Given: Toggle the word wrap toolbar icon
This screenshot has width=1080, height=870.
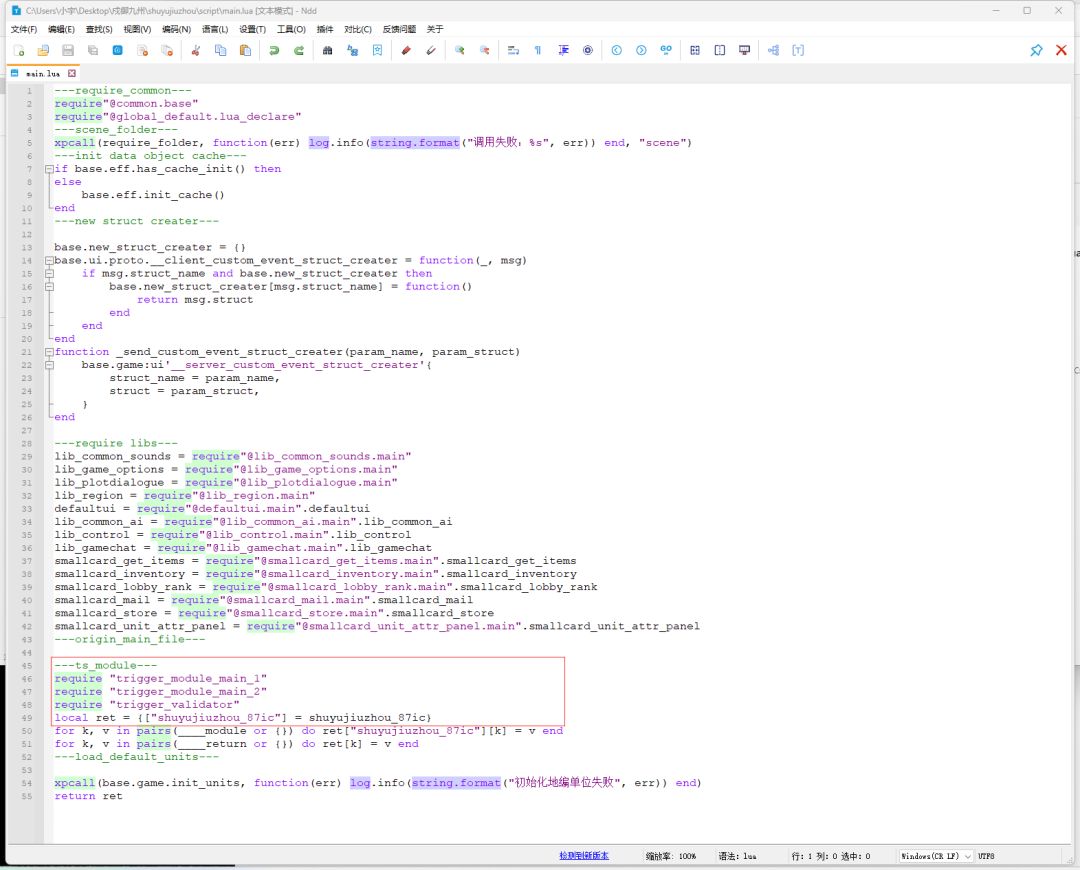Looking at the screenshot, I should [x=513, y=50].
